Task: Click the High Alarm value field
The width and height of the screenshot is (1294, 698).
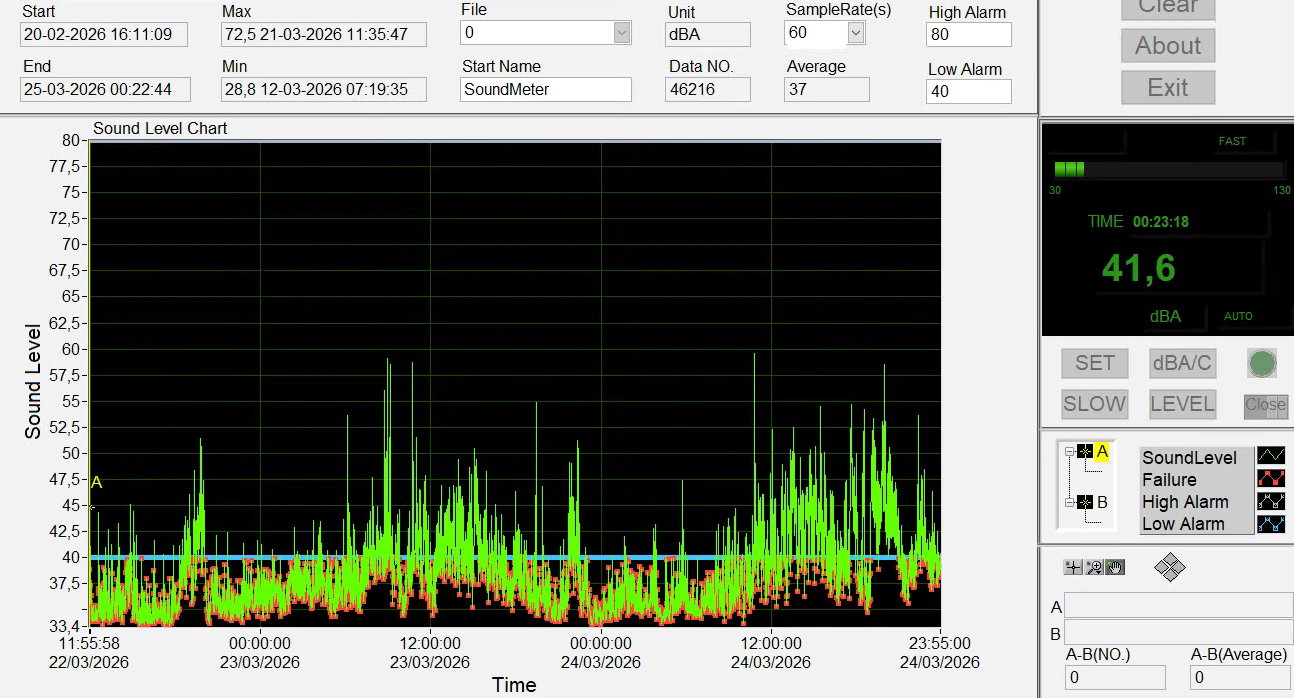Action: [x=968, y=35]
